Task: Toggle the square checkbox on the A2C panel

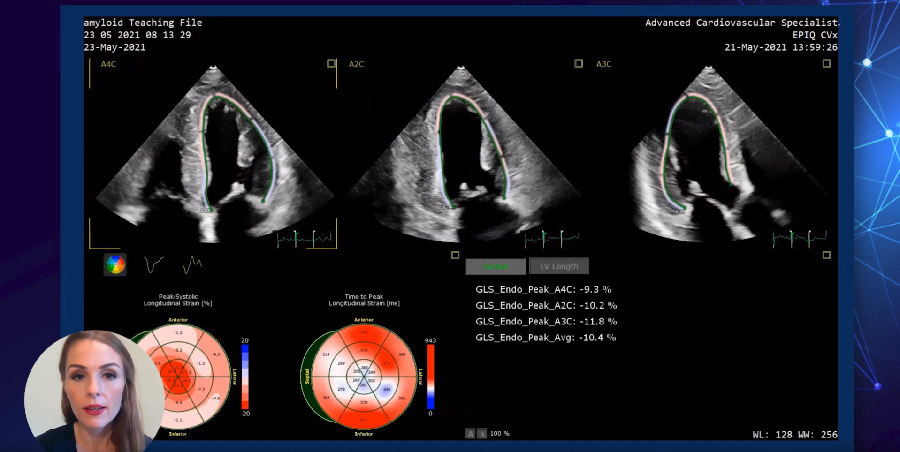Action: (x=578, y=64)
